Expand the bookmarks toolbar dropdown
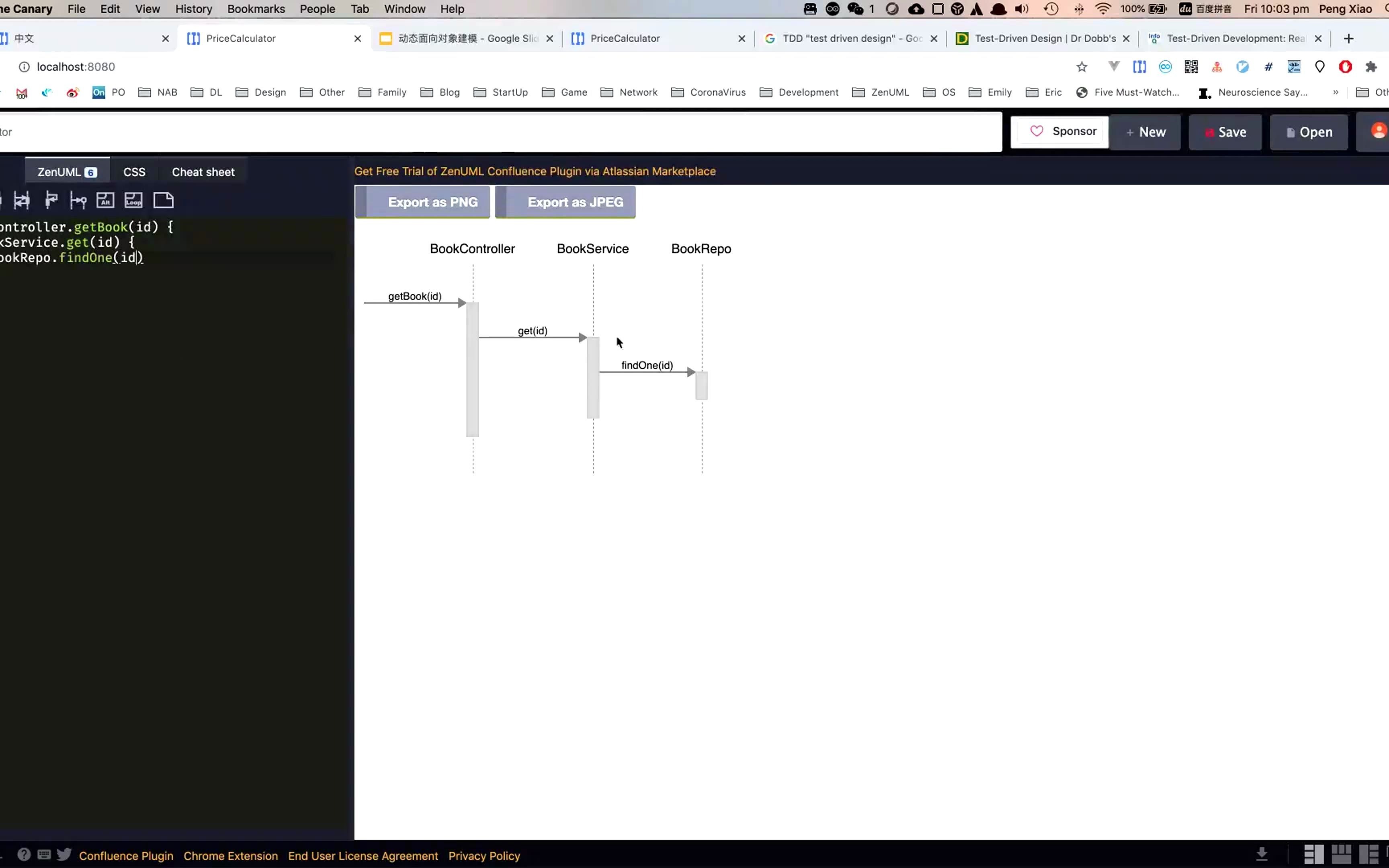This screenshot has width=1389, height=868. (1336, 92)
